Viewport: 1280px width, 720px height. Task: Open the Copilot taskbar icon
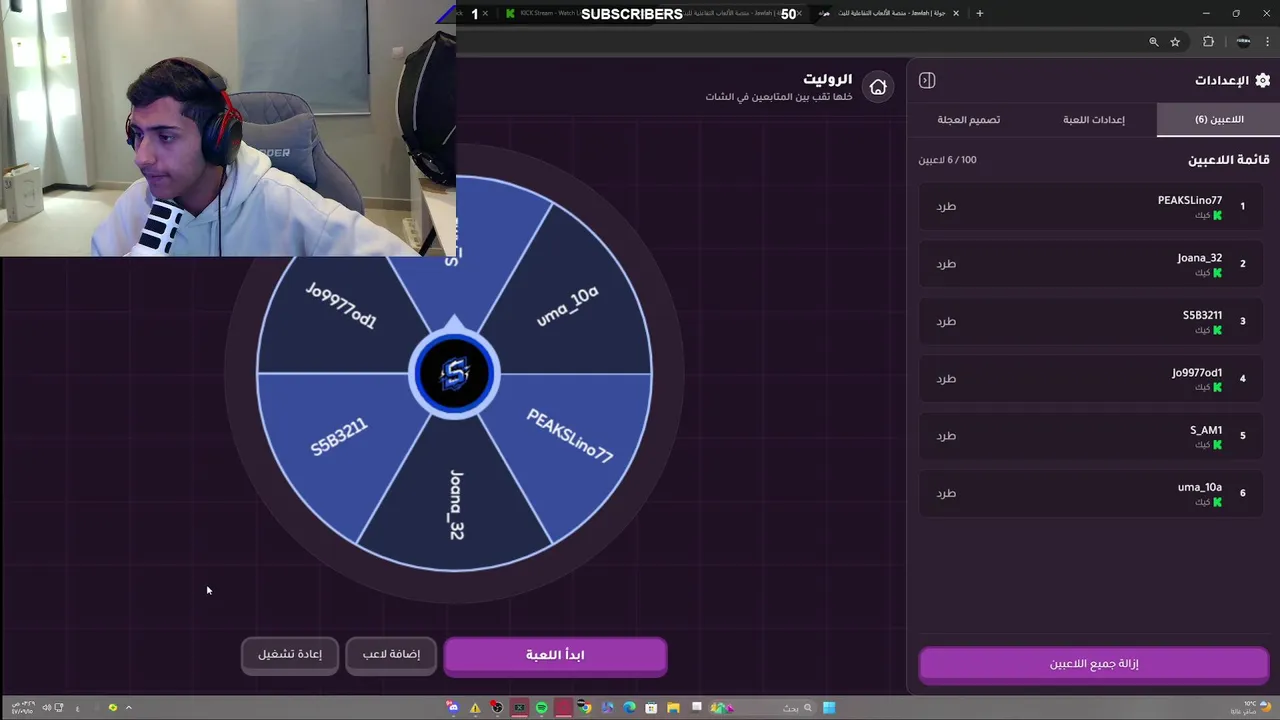607,708
